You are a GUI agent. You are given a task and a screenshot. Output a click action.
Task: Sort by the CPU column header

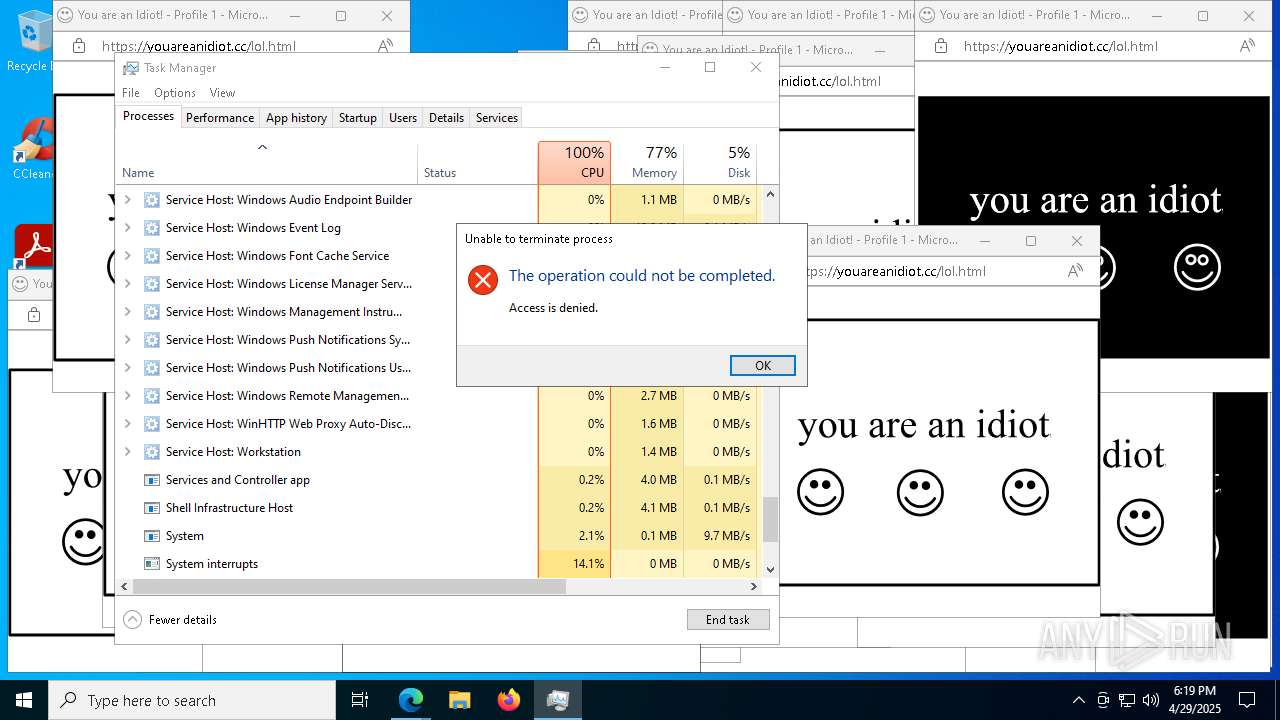(574, 162)
